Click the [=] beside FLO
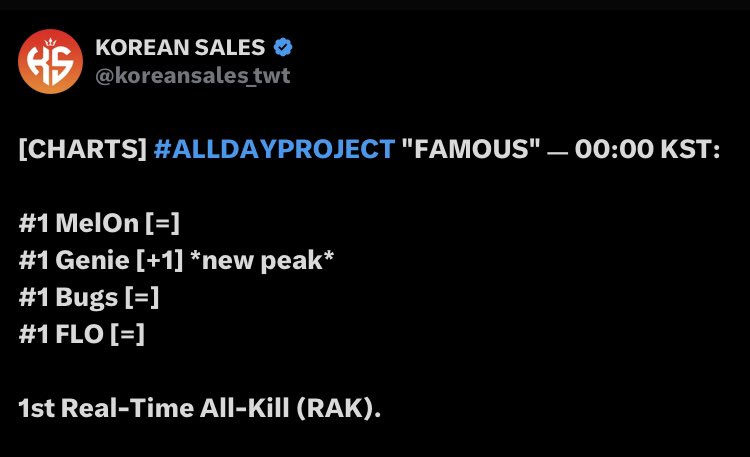The height and width of the screenshot is (457, 750). 128,334
